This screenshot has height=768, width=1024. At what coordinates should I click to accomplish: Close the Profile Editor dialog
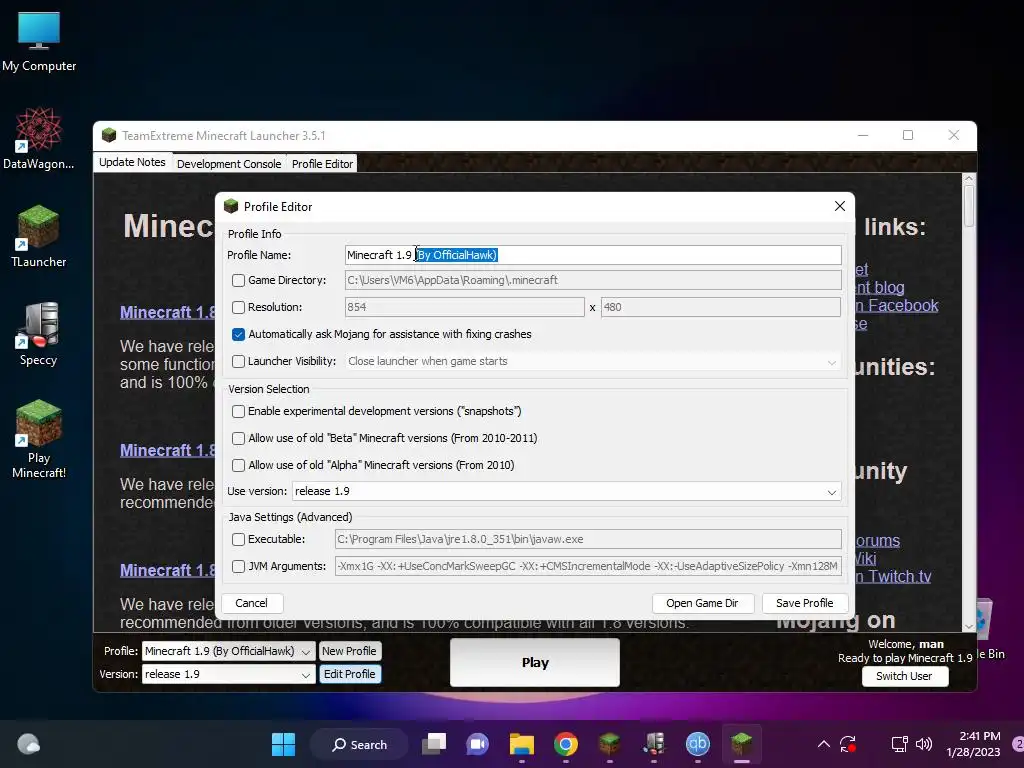[x=840, y=206]
